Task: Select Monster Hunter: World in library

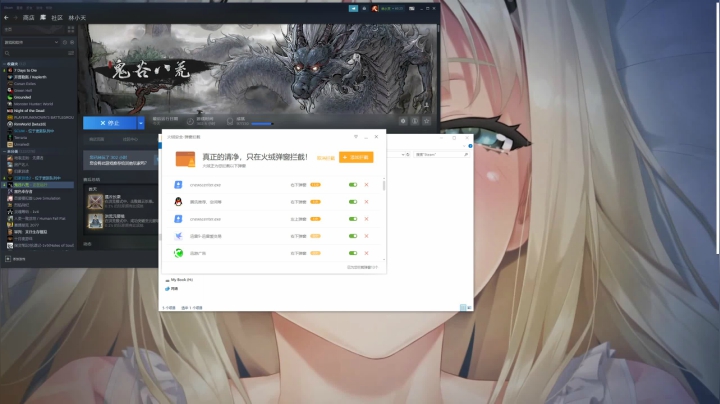Action: 33,104
